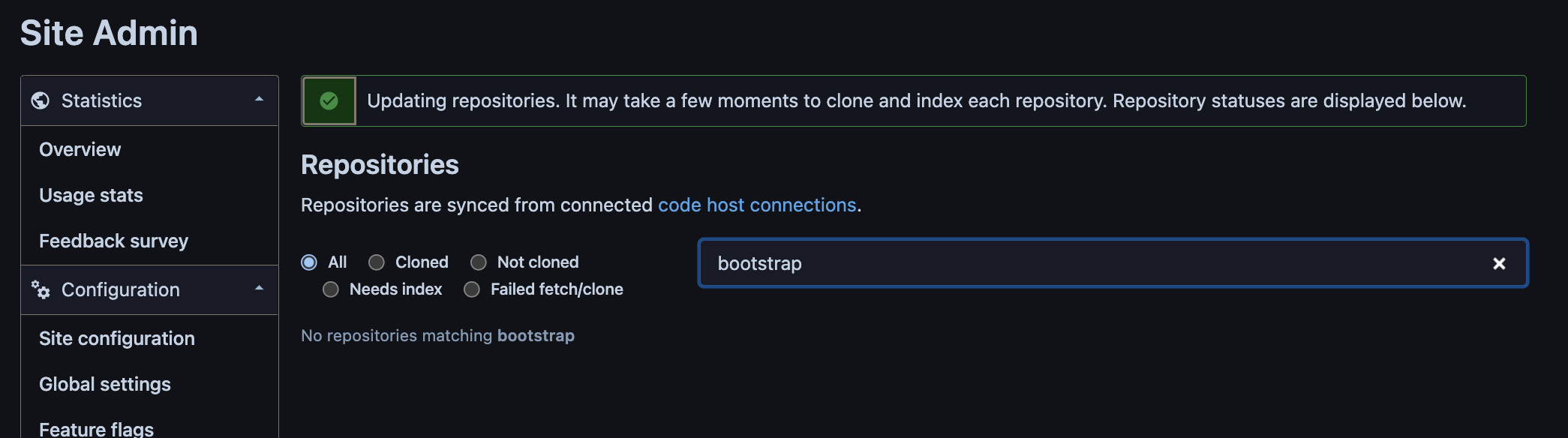Click the Statistics section header
The width and height of the screenshot is (1568, 438).
tap(149, 100)
